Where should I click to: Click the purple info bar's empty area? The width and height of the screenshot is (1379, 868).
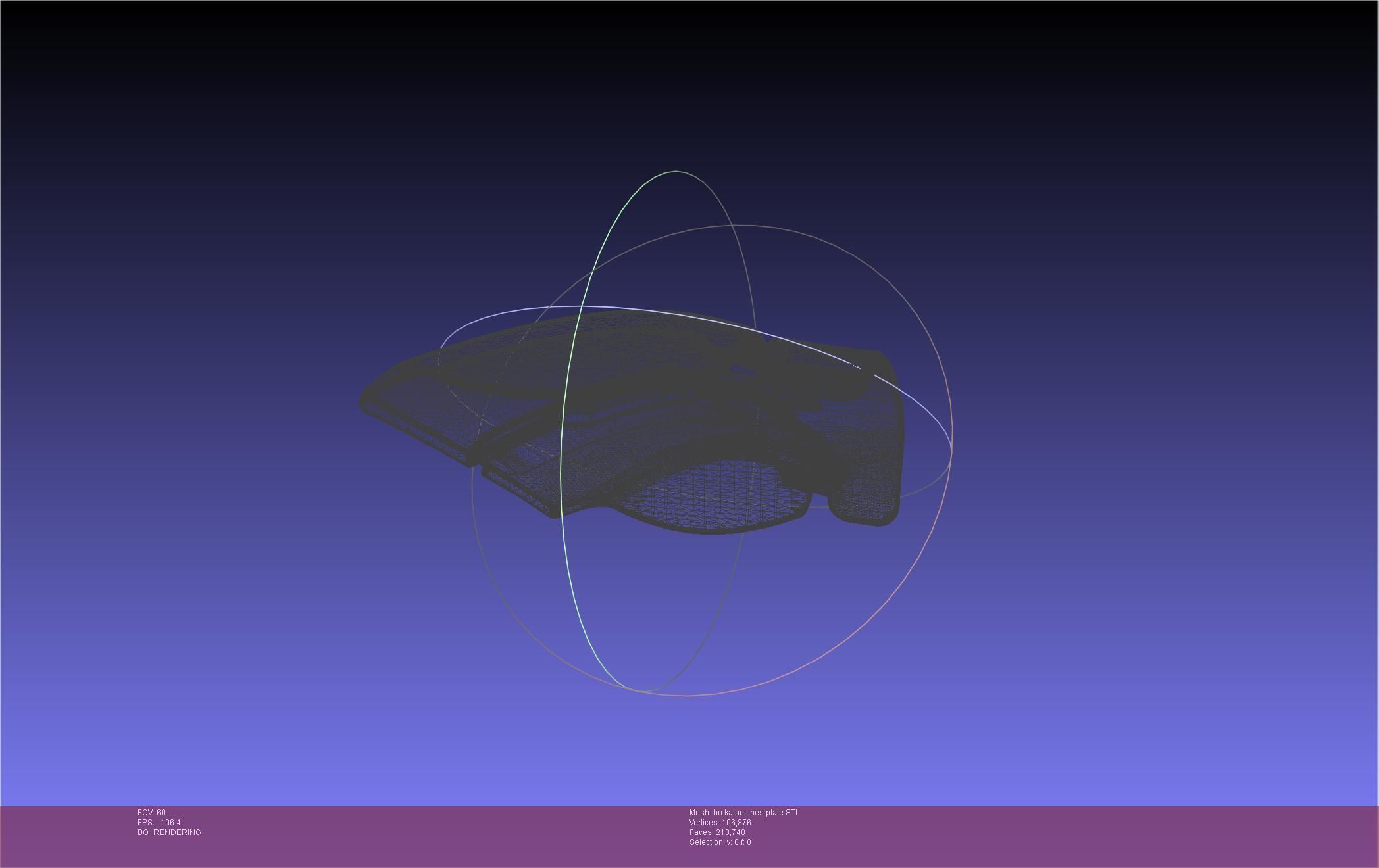tap(1053, 835)
